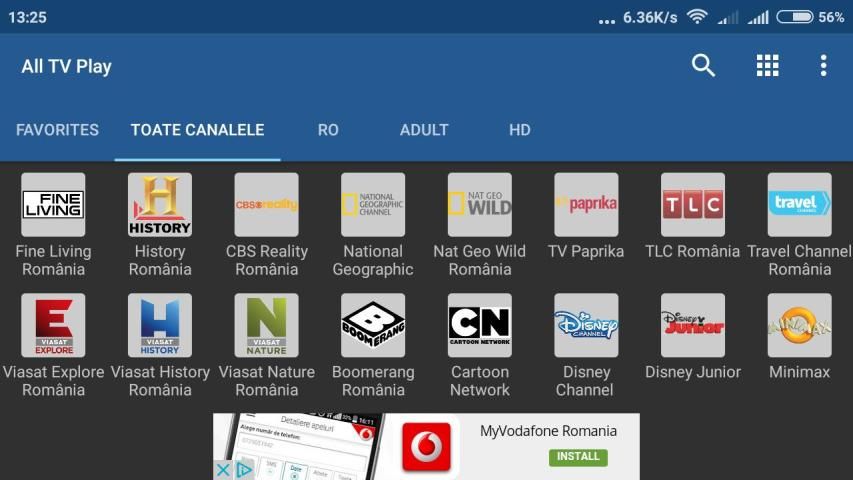Open the TLC România channel

click(692, 205)
